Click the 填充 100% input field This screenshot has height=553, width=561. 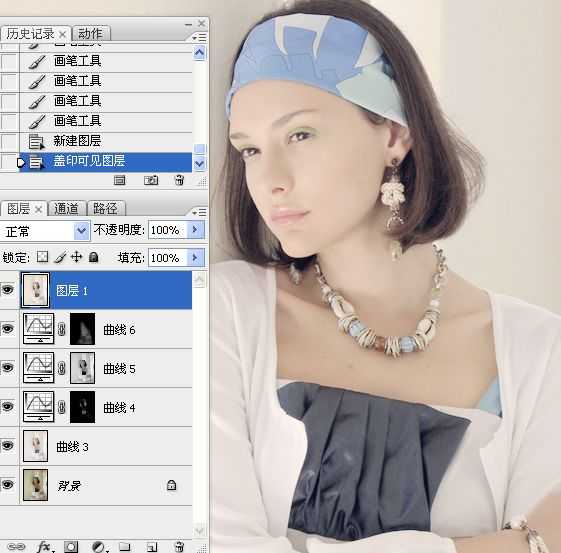coord(167,258)
